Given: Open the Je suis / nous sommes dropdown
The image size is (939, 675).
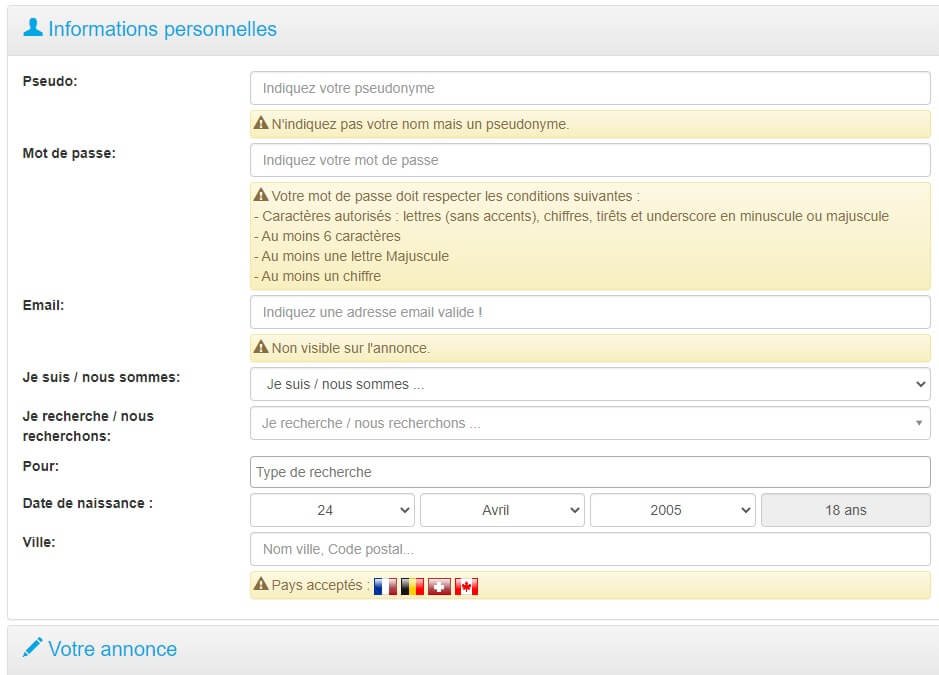Looking at the screenshot, I should click(588, 383).
